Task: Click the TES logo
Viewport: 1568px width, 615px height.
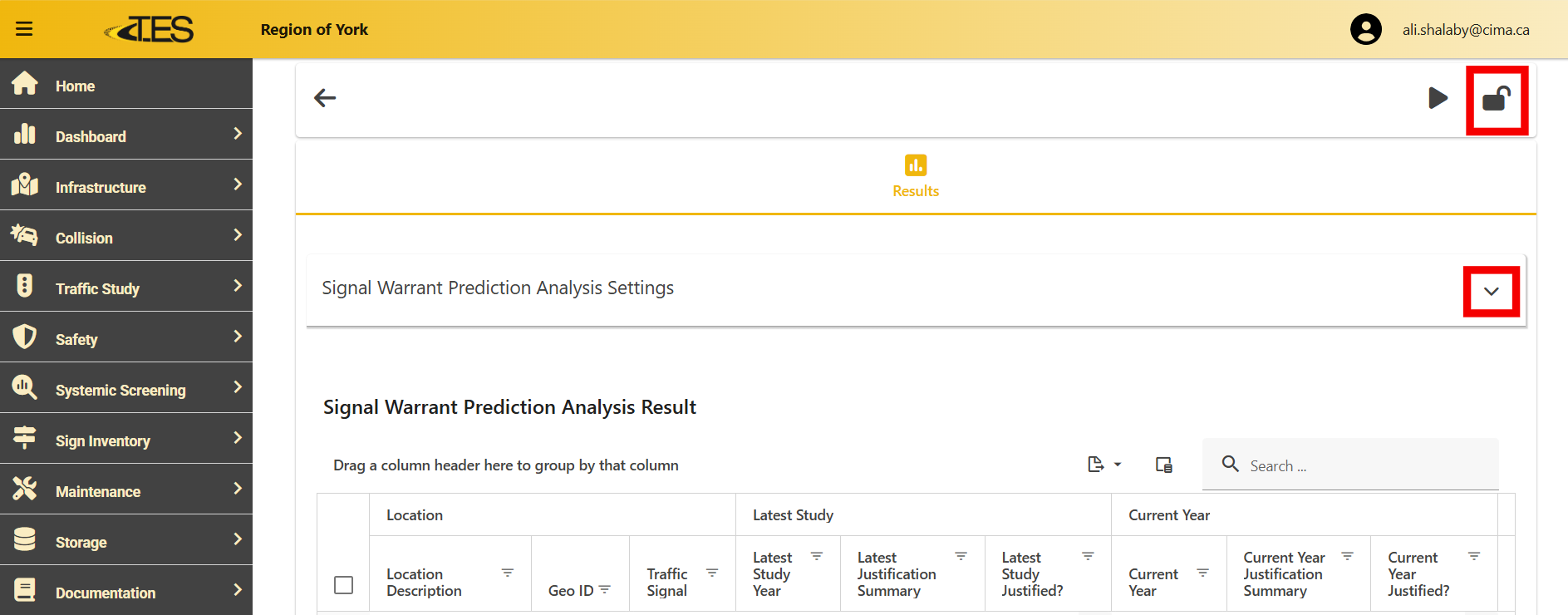Action: click(150, 30)
